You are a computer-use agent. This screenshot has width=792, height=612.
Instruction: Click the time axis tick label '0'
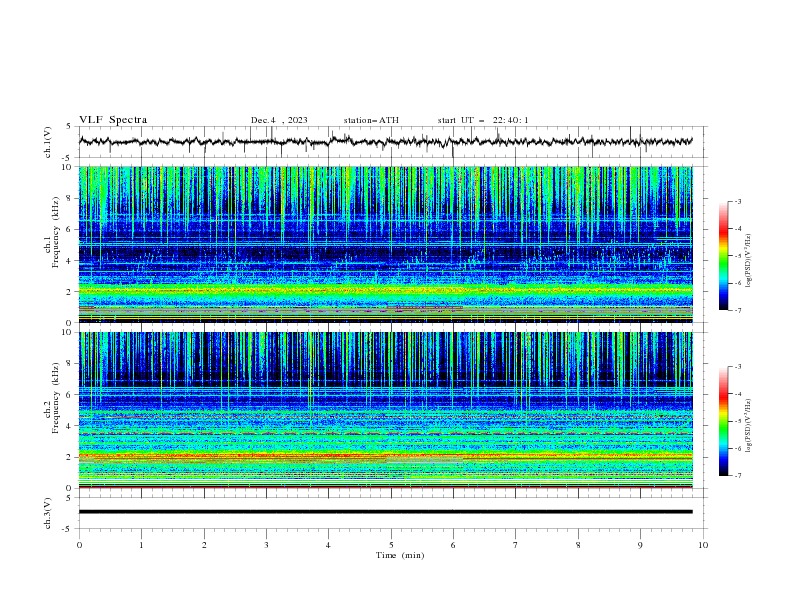click(x=79, y=545)
